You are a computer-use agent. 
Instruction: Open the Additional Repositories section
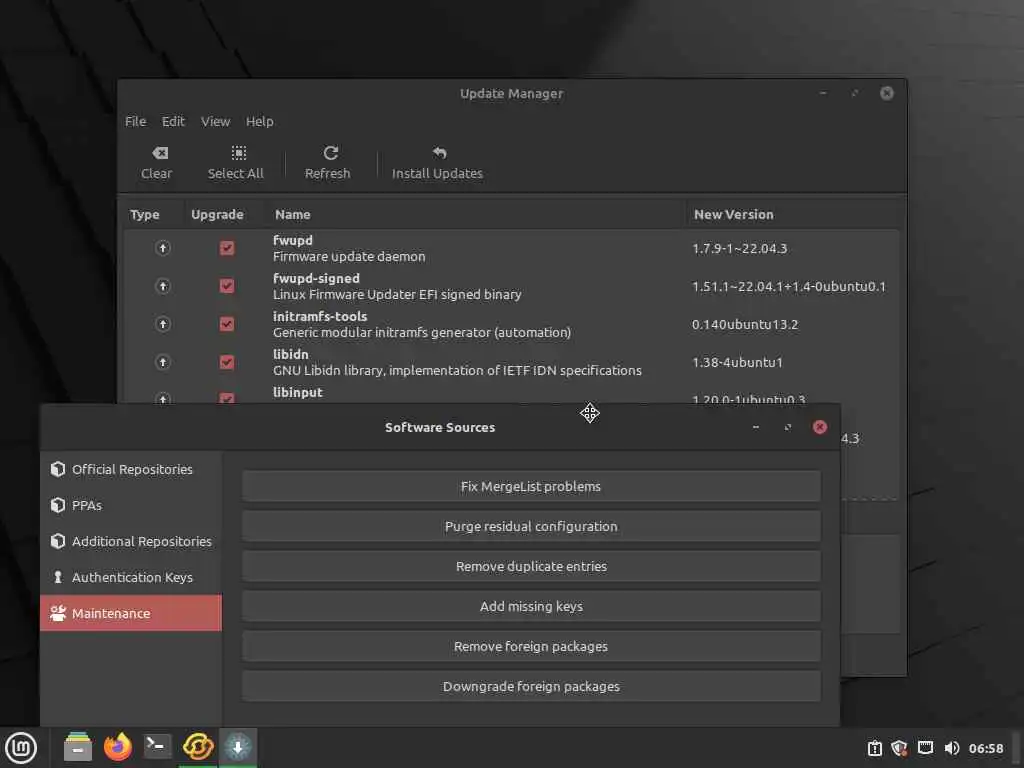[x=131, y=541]
